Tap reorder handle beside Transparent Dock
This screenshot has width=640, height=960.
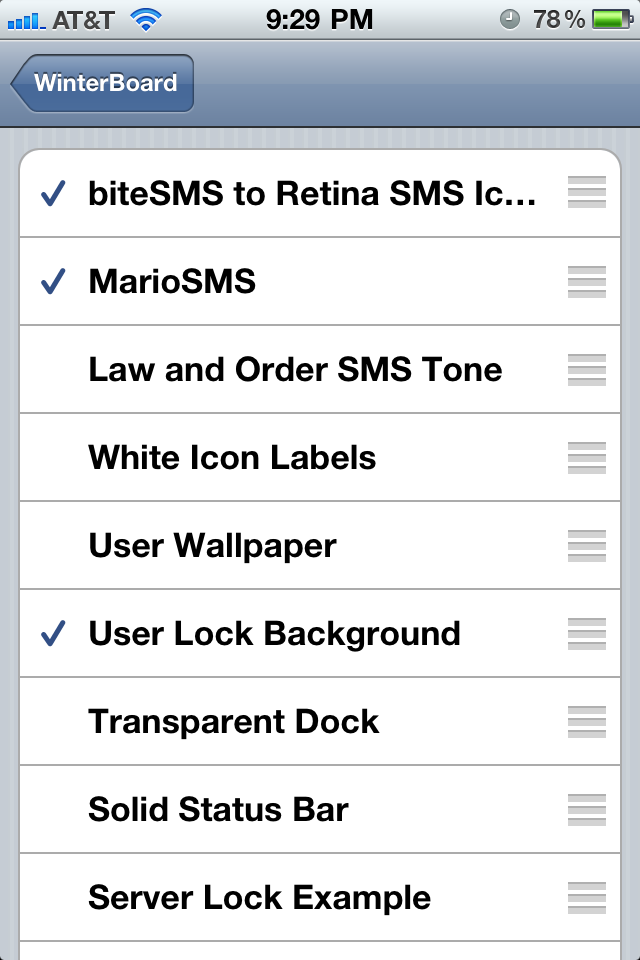coord(587,722)
